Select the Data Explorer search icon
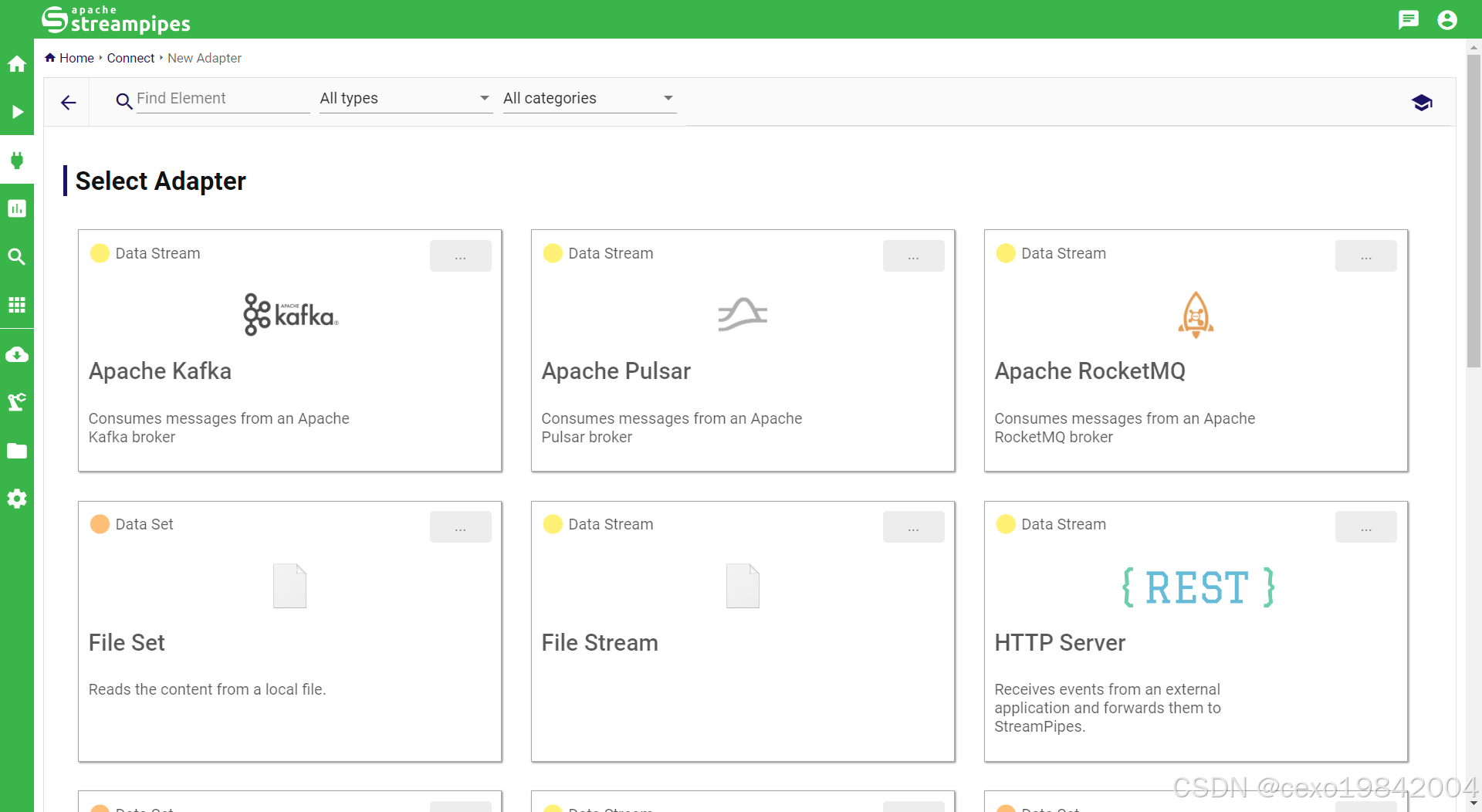1482x812 pixels. (x=17, y=256)
